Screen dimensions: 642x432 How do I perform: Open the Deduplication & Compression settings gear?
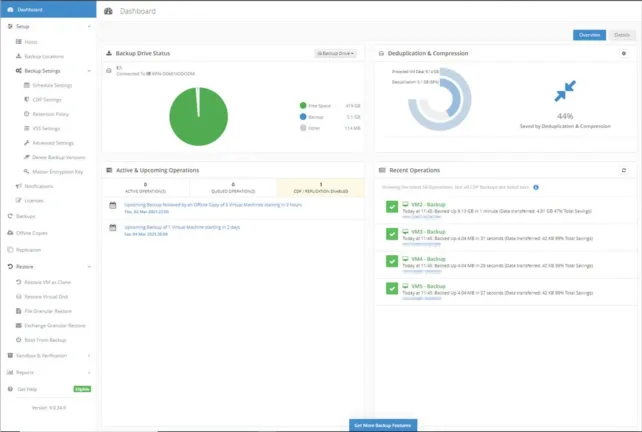pyautogui.click(x=623, y=53)
